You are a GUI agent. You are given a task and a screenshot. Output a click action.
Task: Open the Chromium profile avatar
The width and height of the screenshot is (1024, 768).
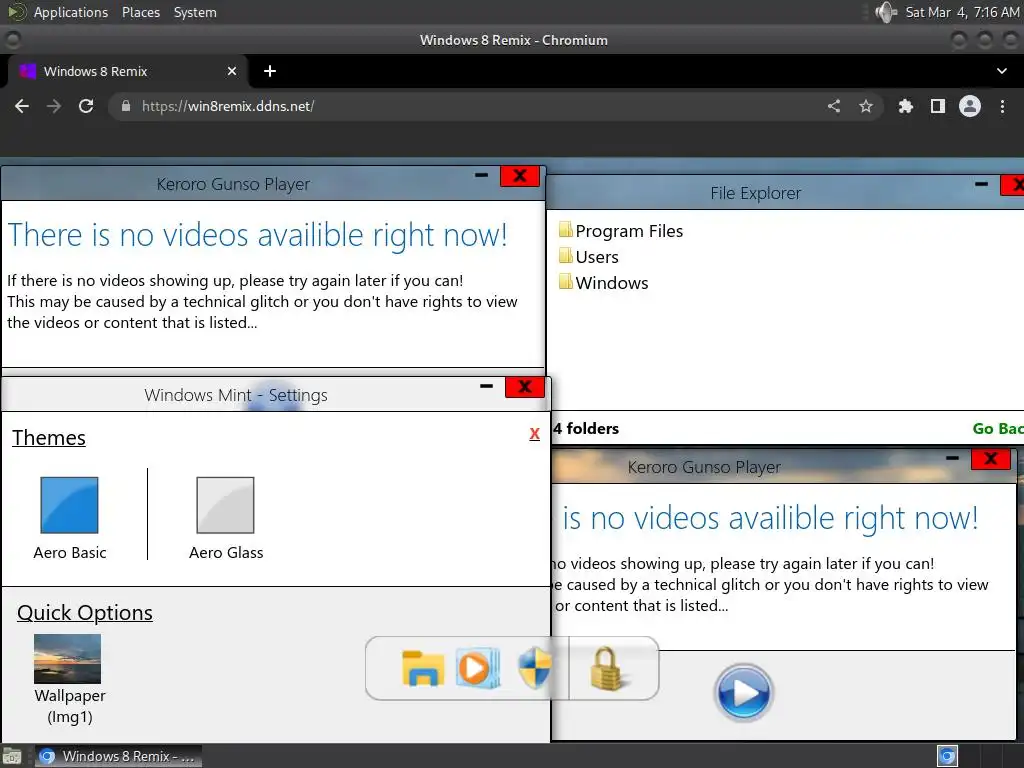(970, 106)
